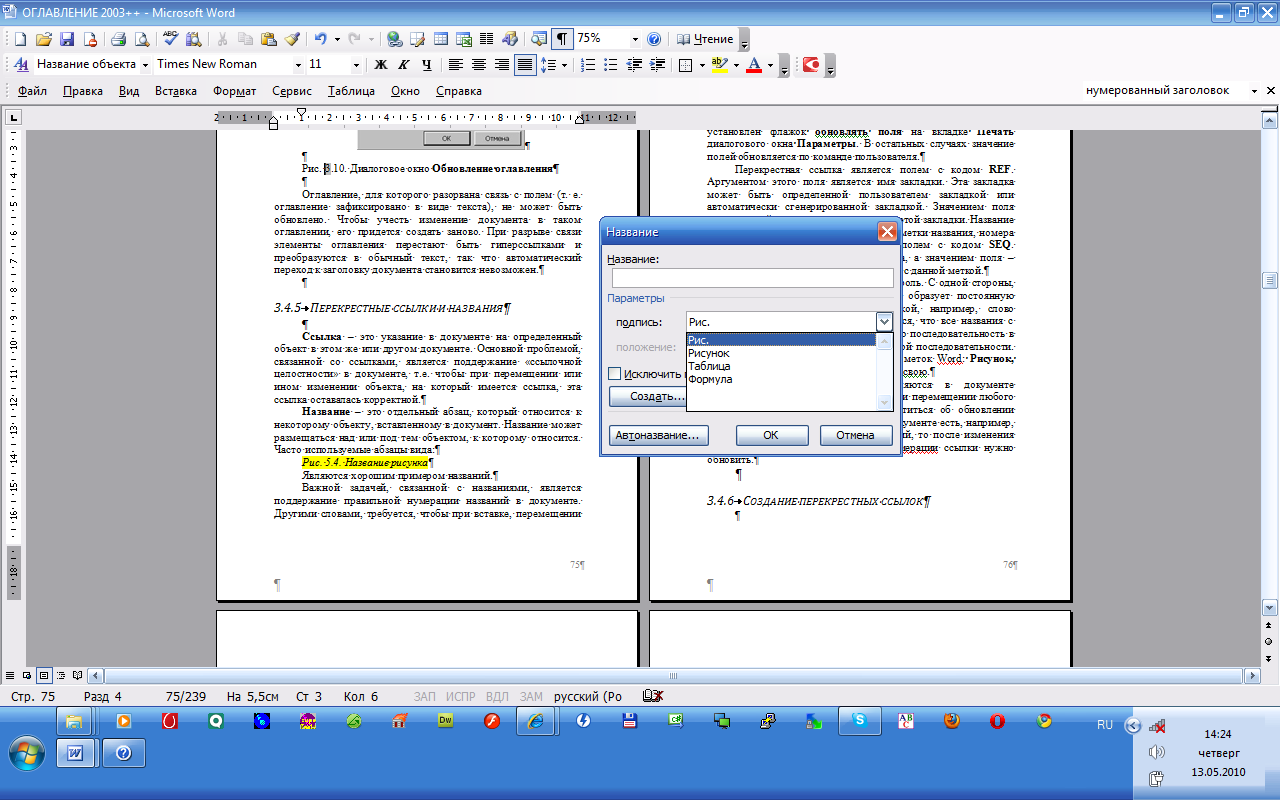Viewport: 1280px width, 800px height.
Task: Decrease the paragraph indent
Action: click(x=634, y=64)
